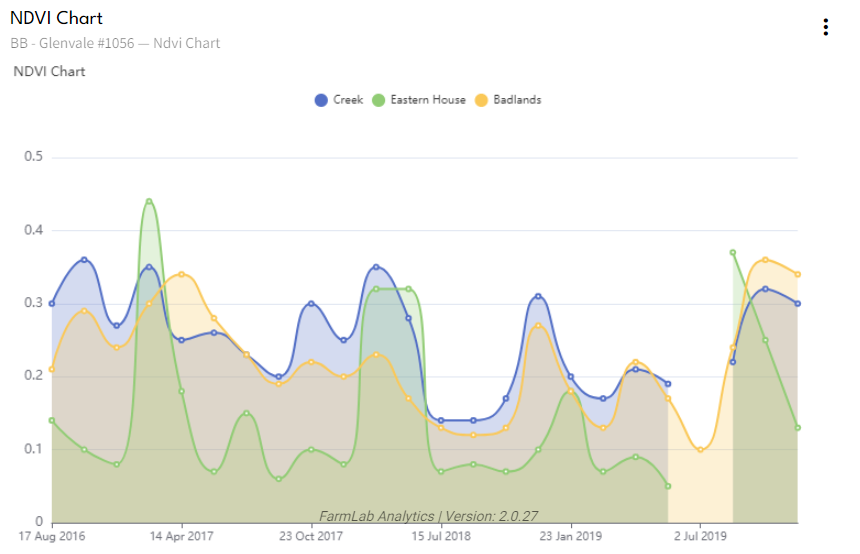This screenshot has height=554, width=860.
Task: Click the green Eastern House legend dot
Action: (378, 100)
